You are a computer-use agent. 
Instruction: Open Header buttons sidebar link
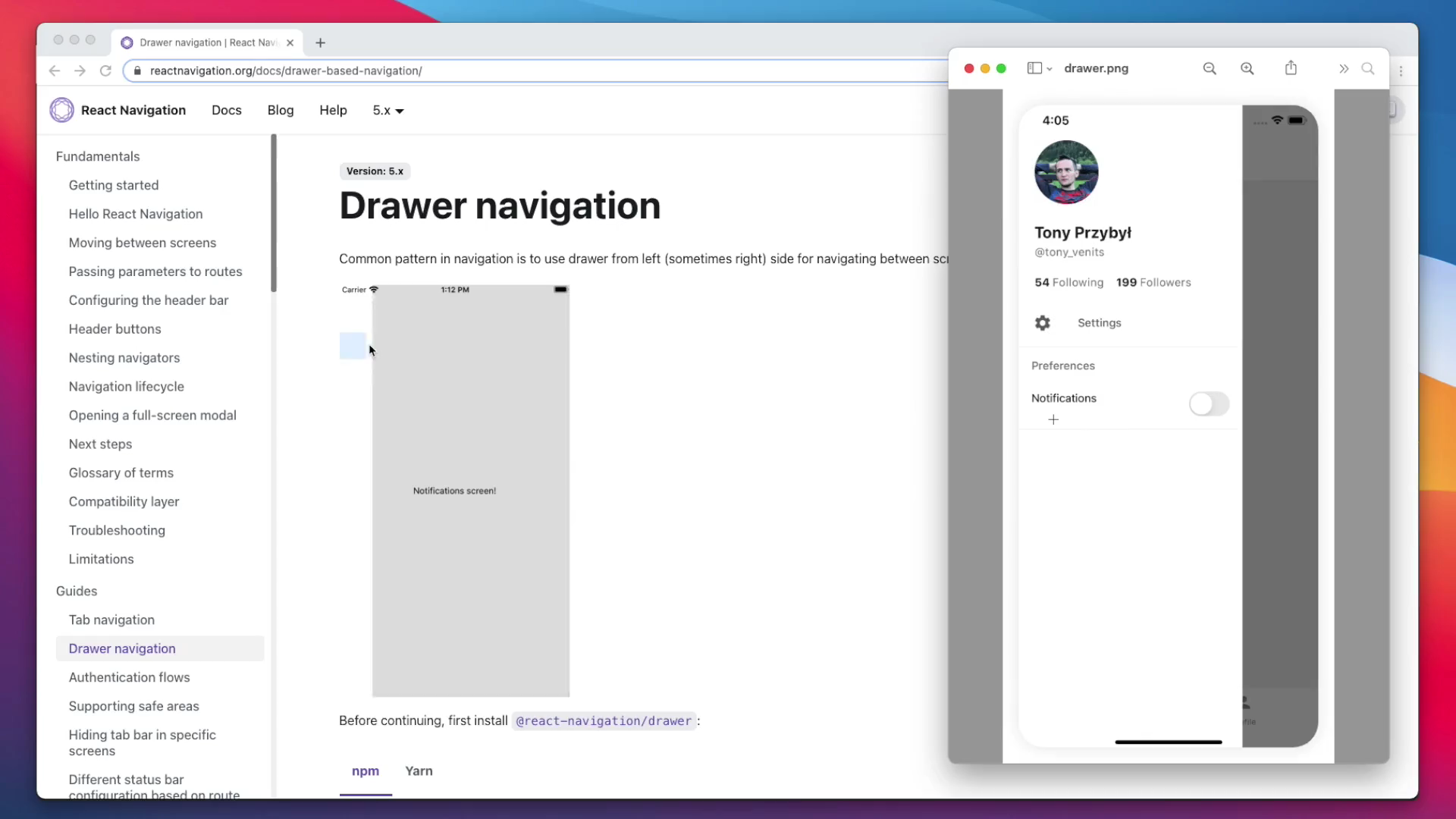[115, 329]
